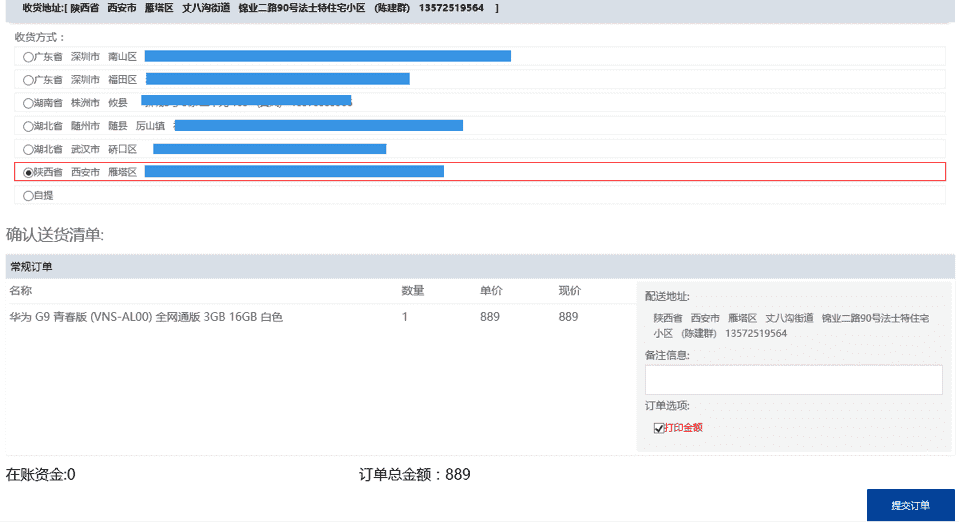
Task: Choose the 湖北省 随州市 随县 厉山镇 radio button
Action: point(28,127)
